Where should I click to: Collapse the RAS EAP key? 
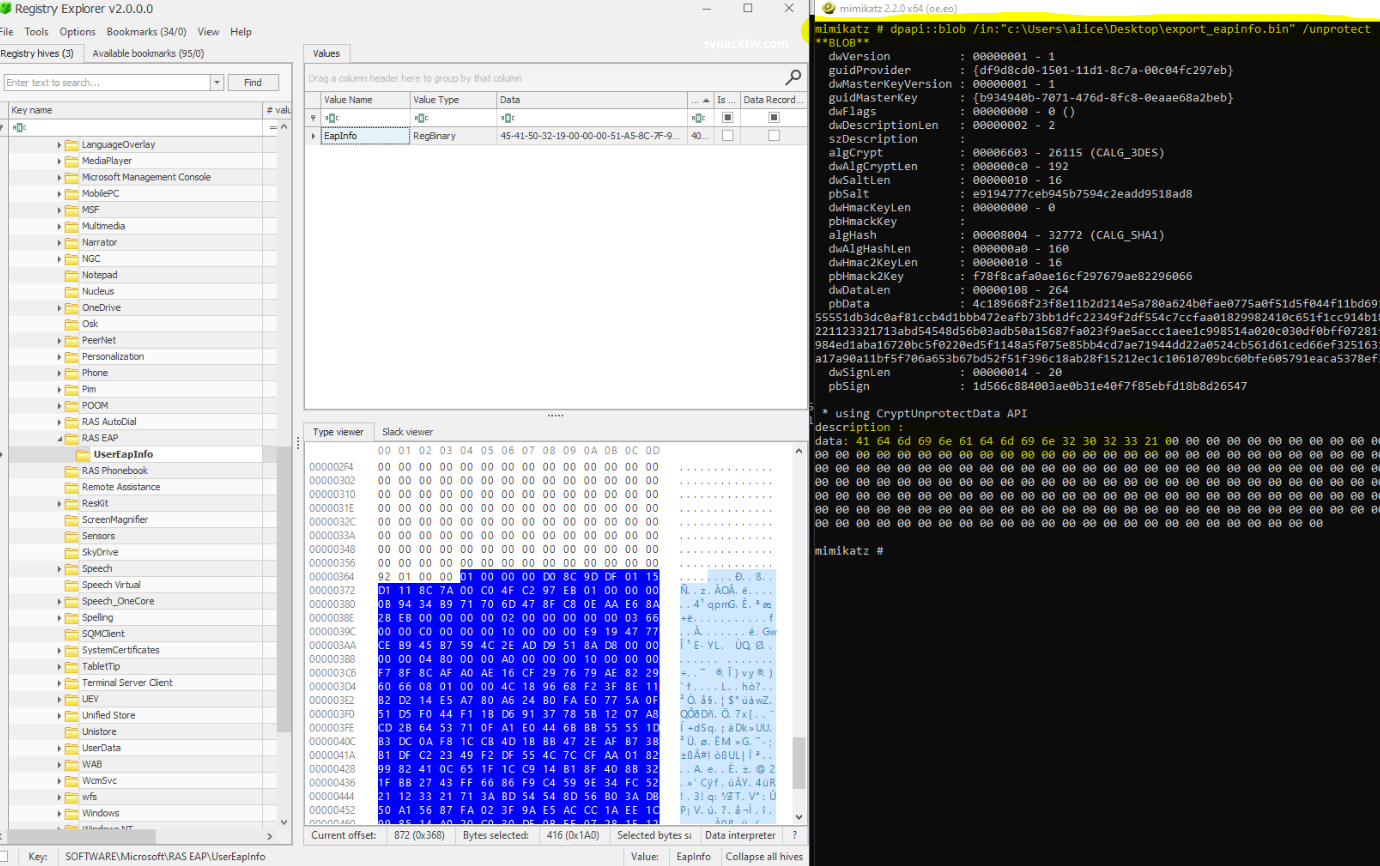pos(59,438)
